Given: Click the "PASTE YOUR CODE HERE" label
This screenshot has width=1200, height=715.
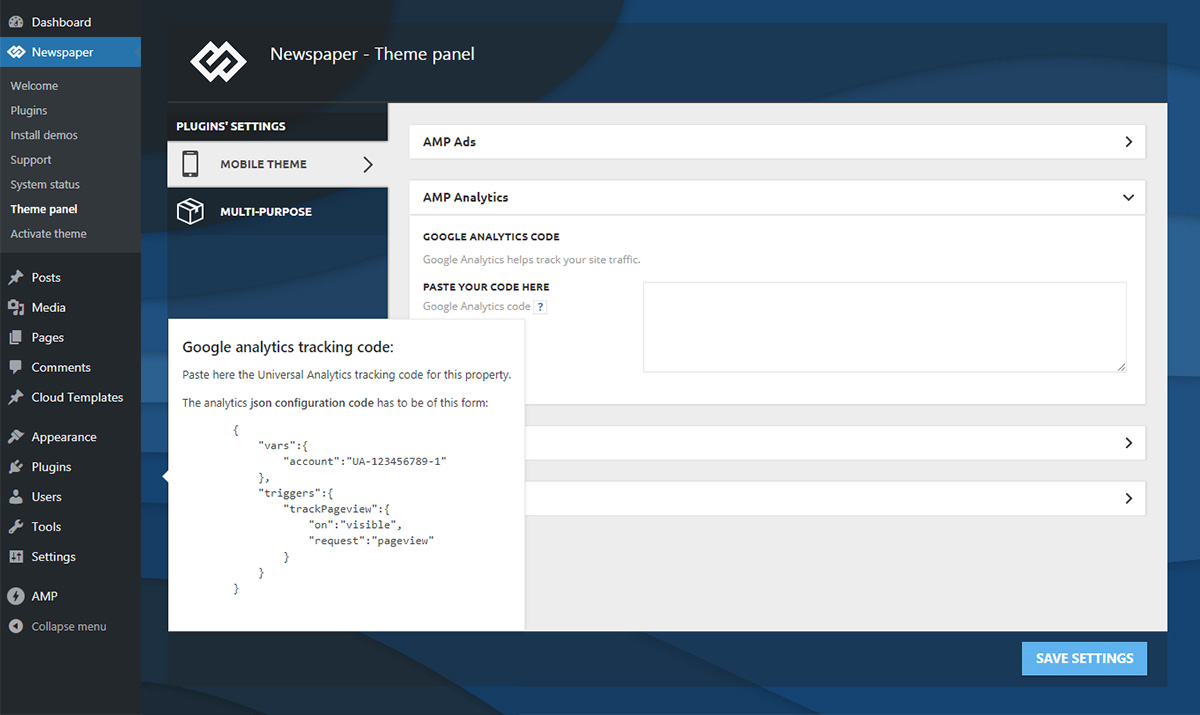Looking at the screenshot, I should pos(486,287).
